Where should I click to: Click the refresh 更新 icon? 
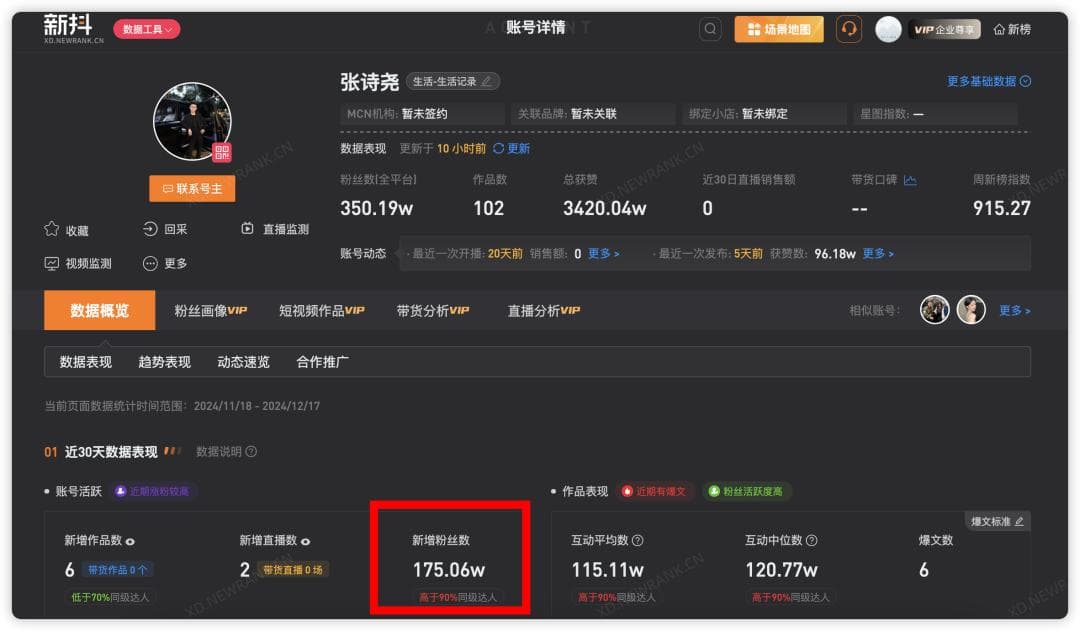[x=499, y=148]
